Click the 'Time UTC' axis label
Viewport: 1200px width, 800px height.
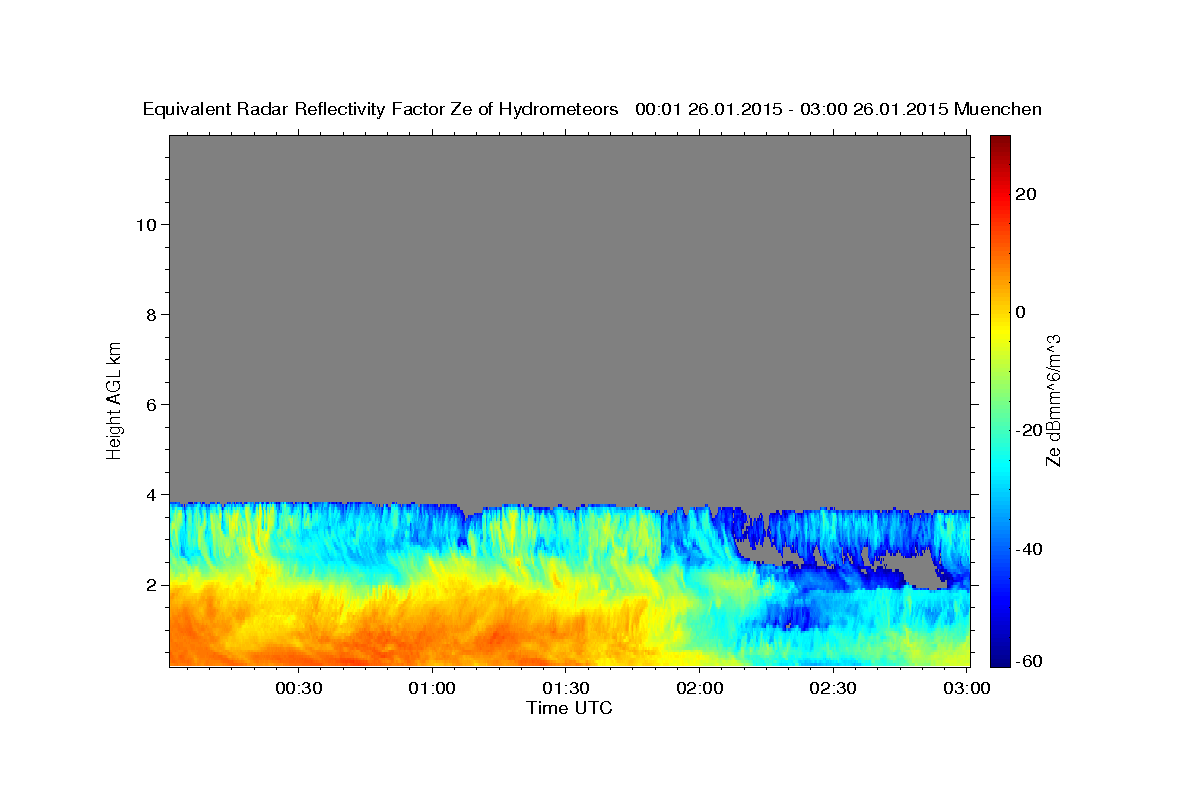pos(569,708)
